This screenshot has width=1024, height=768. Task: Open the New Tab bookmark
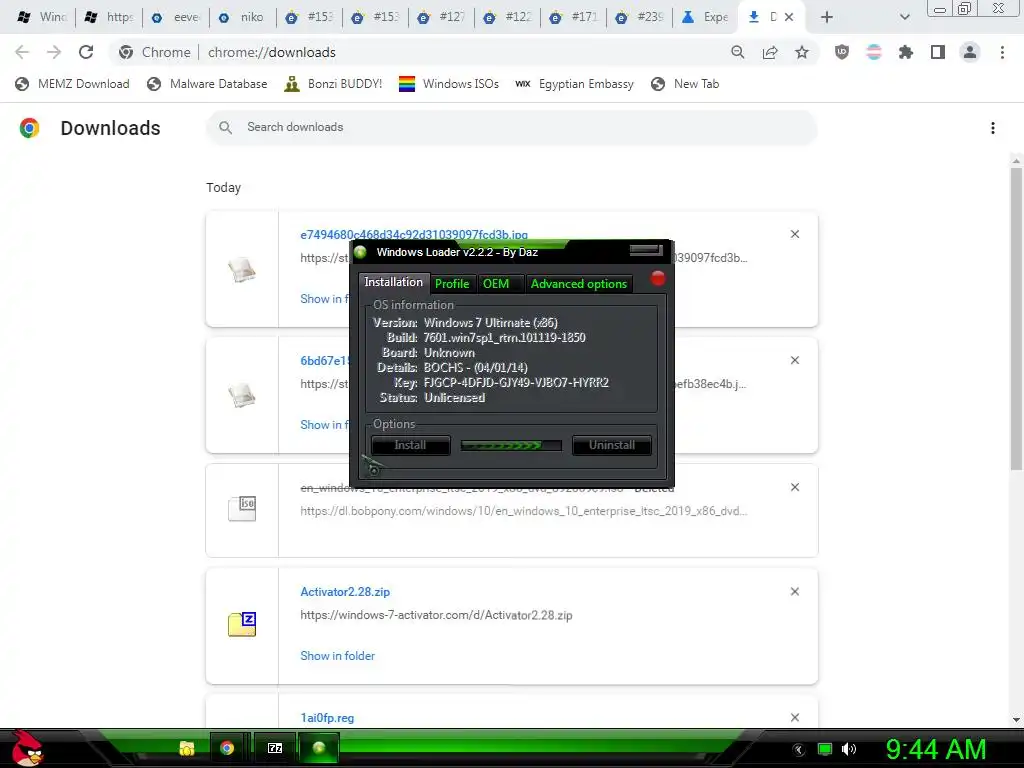[x=686, y=84]
